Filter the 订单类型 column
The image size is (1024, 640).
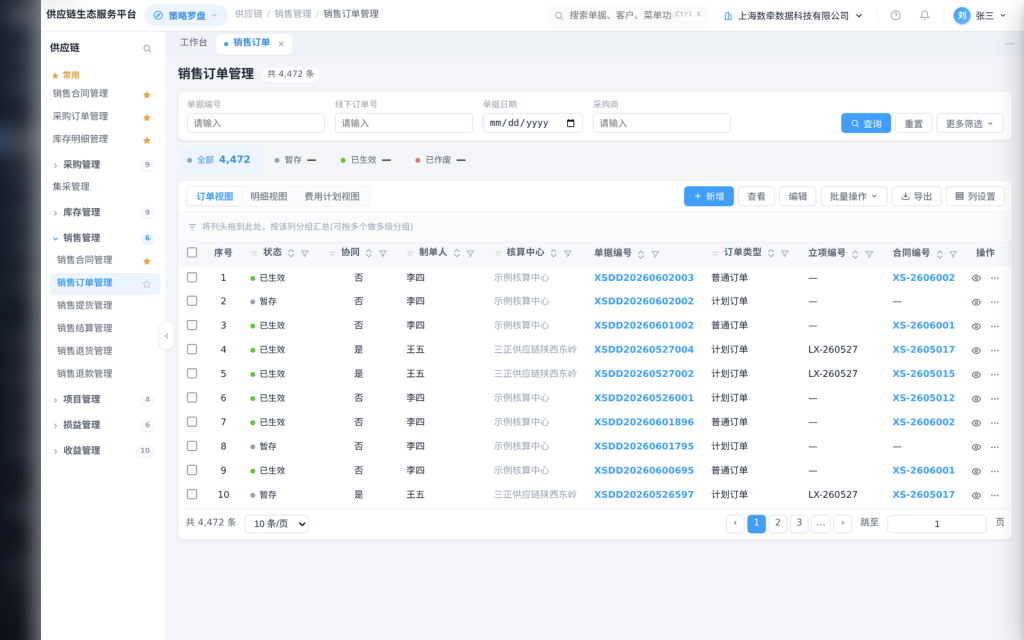pyautogui.click(x=784, y=253)
